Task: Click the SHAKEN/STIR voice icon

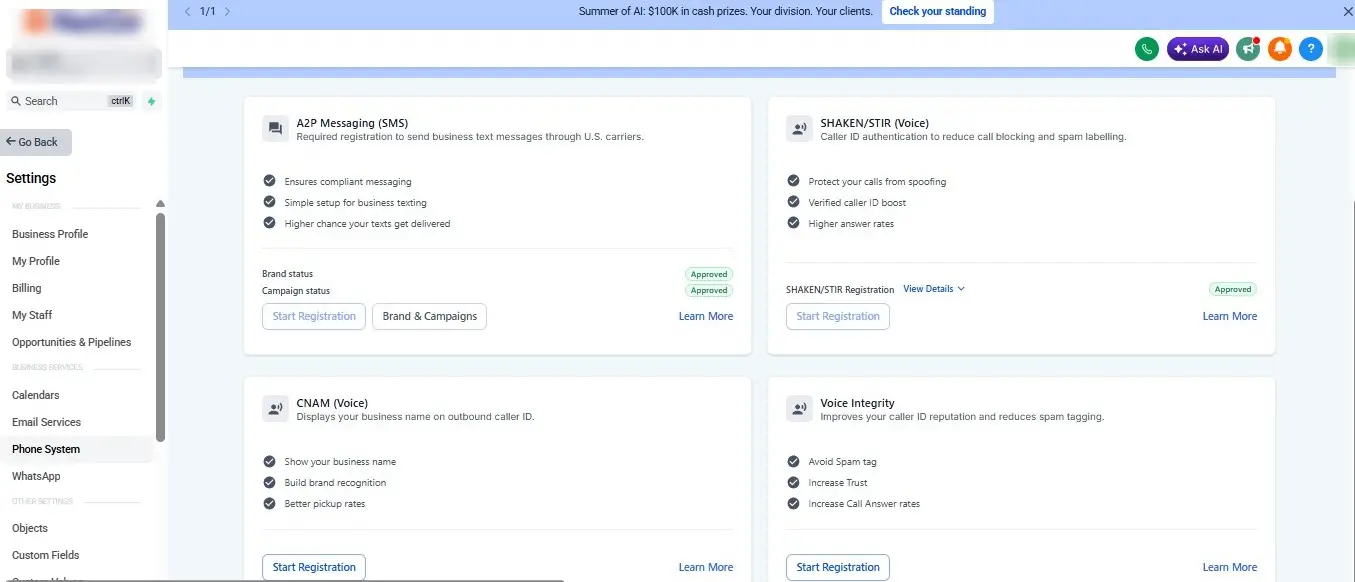Action: pos(798,129)
